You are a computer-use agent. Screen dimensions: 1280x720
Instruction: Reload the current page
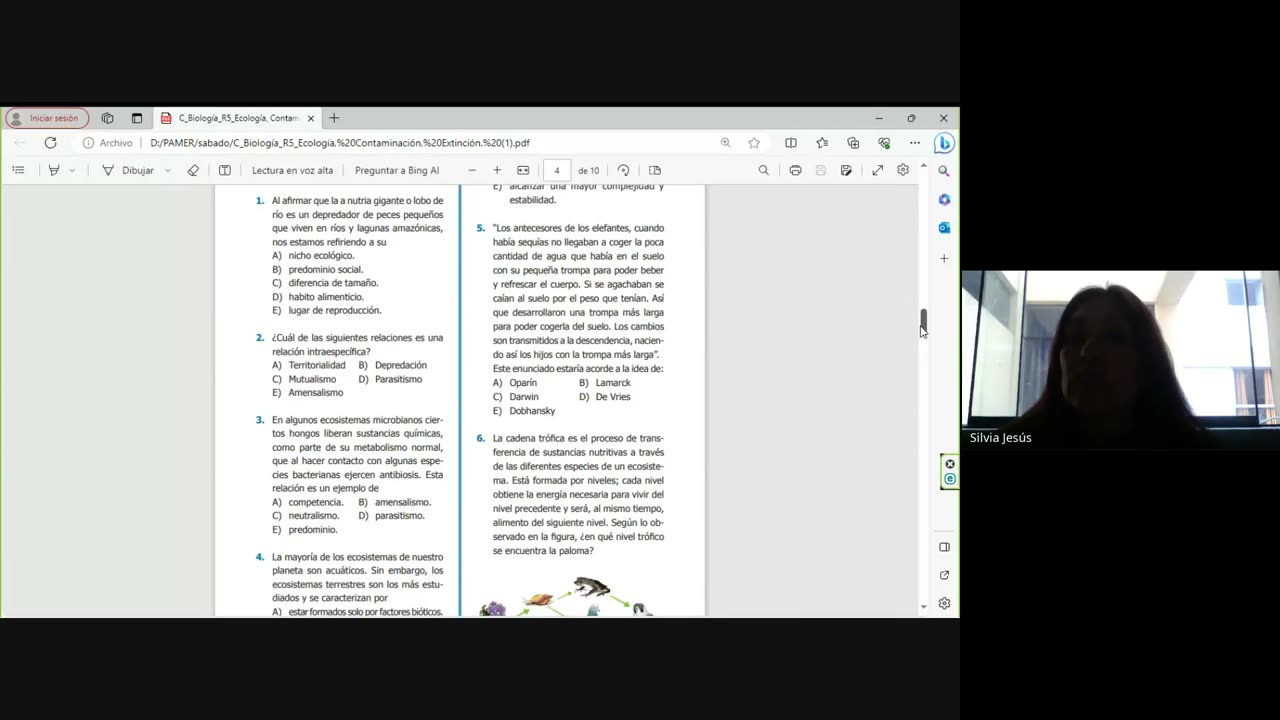[50, 143]
